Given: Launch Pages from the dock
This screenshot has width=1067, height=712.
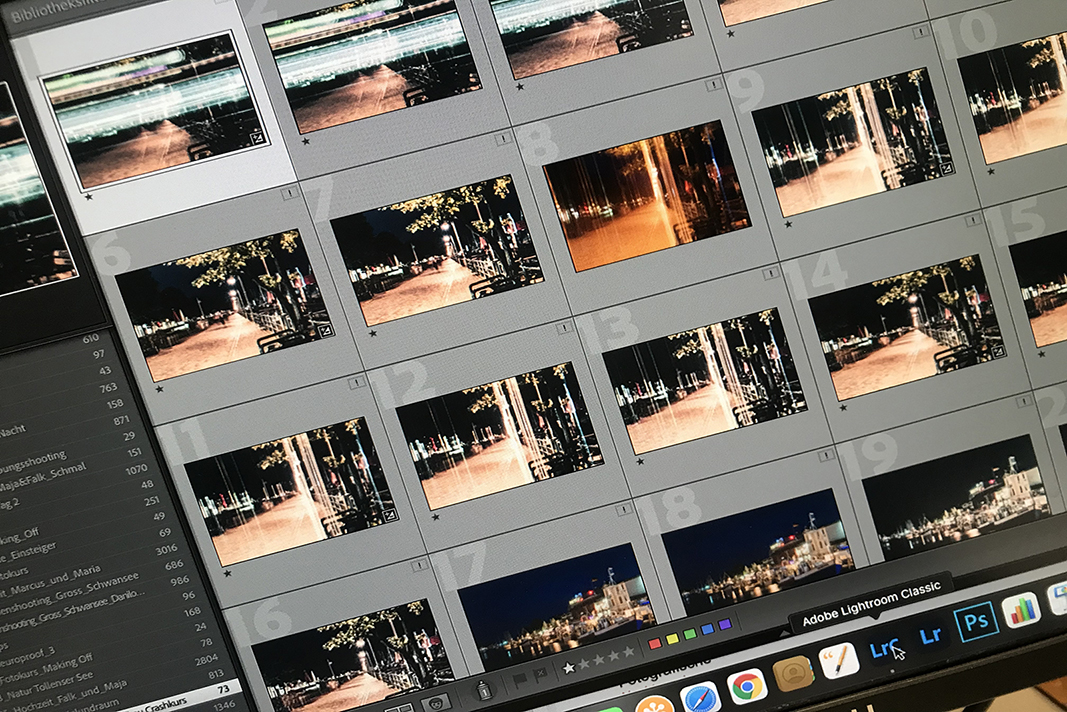Looking at the screenshot, I should [x=838, y=660].
